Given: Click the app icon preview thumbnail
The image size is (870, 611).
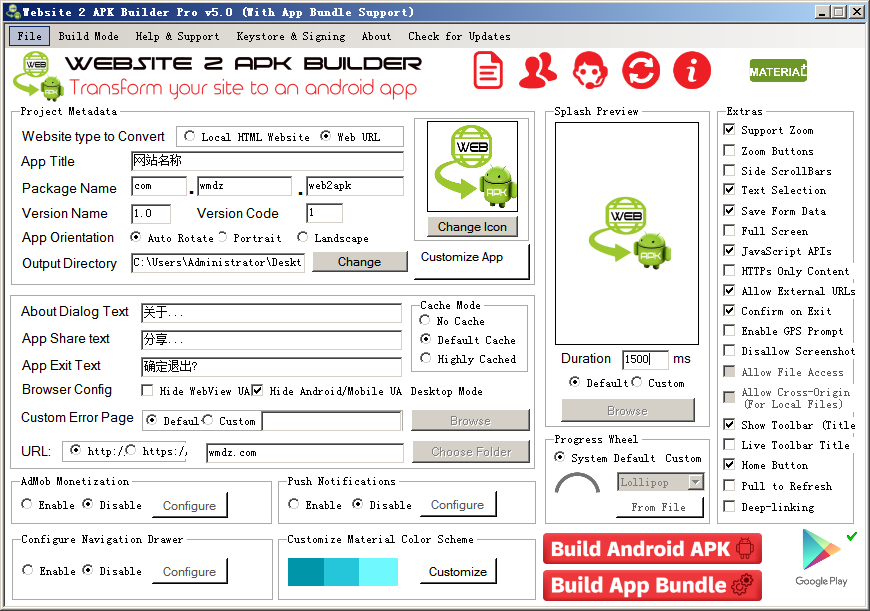Looking at the screenshot, I should click(472, 166).
